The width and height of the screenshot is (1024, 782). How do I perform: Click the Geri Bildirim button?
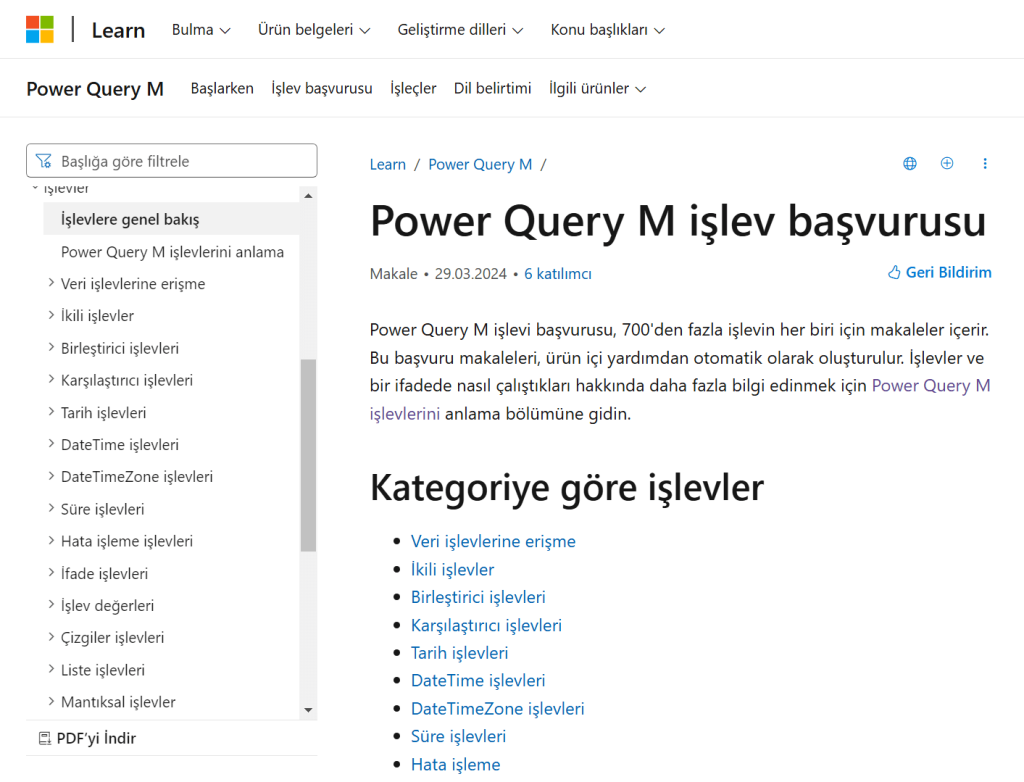tap(939, 272)
